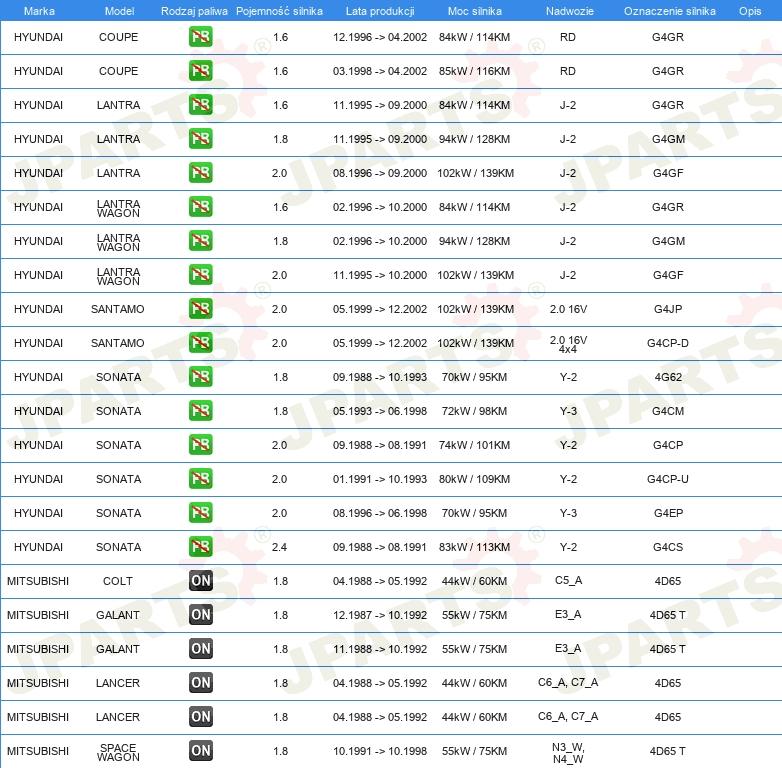Click the Model column header
The image size is (782, 768).
pos(119,11)
